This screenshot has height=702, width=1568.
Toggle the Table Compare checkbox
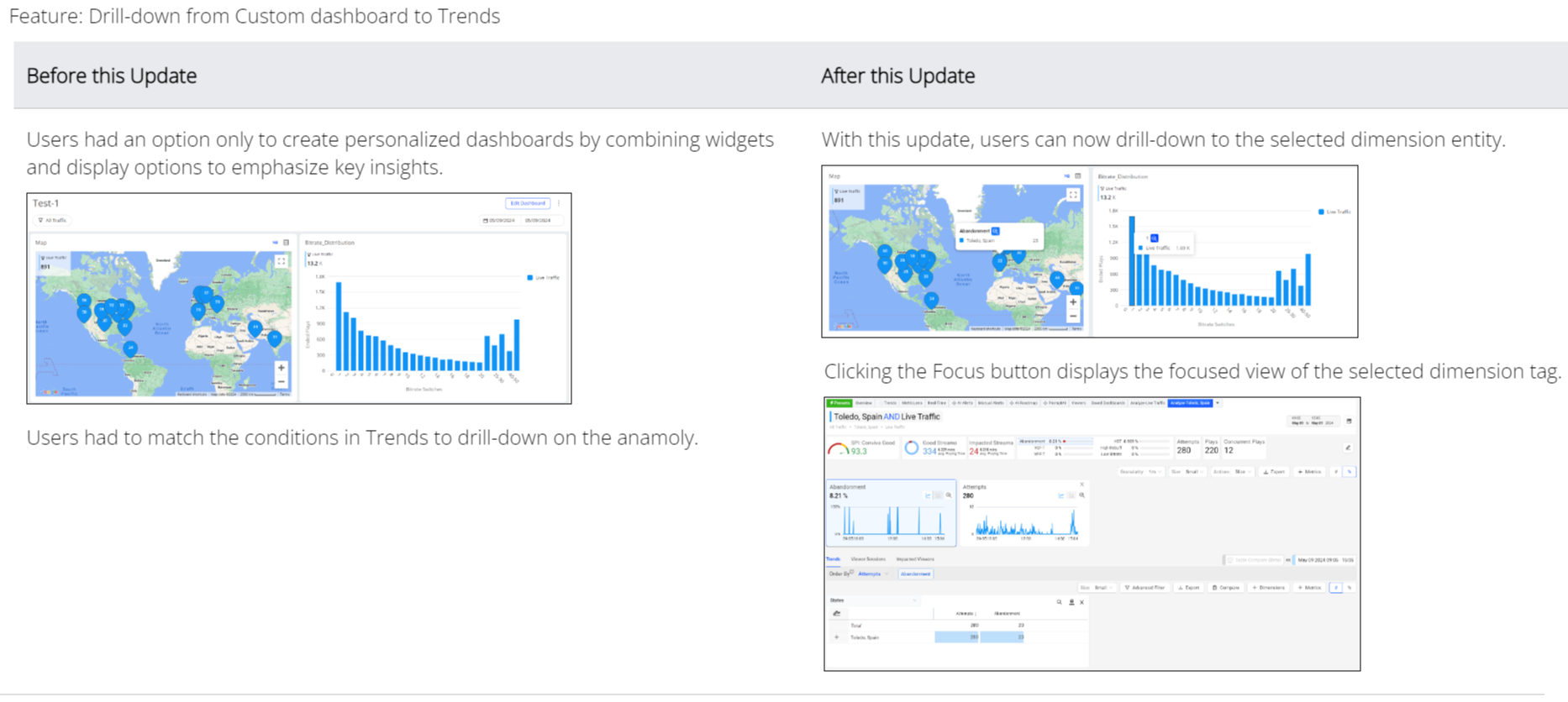coord(1230,560)
